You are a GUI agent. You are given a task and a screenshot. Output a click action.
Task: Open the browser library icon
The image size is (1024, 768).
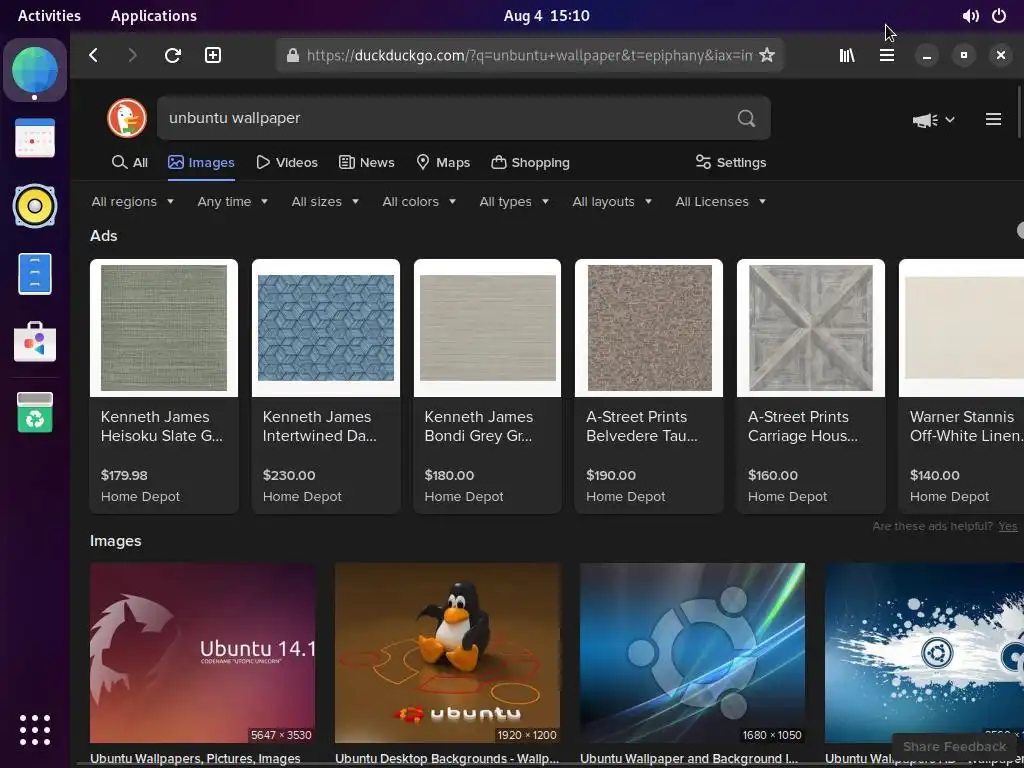[847, 56]
